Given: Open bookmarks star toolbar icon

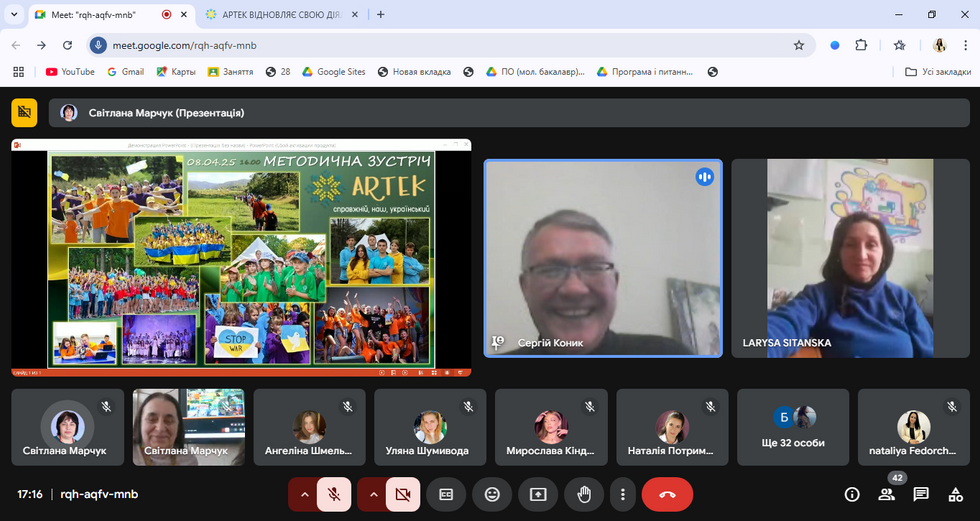Looking at the screenshot, I should point(900,46).
